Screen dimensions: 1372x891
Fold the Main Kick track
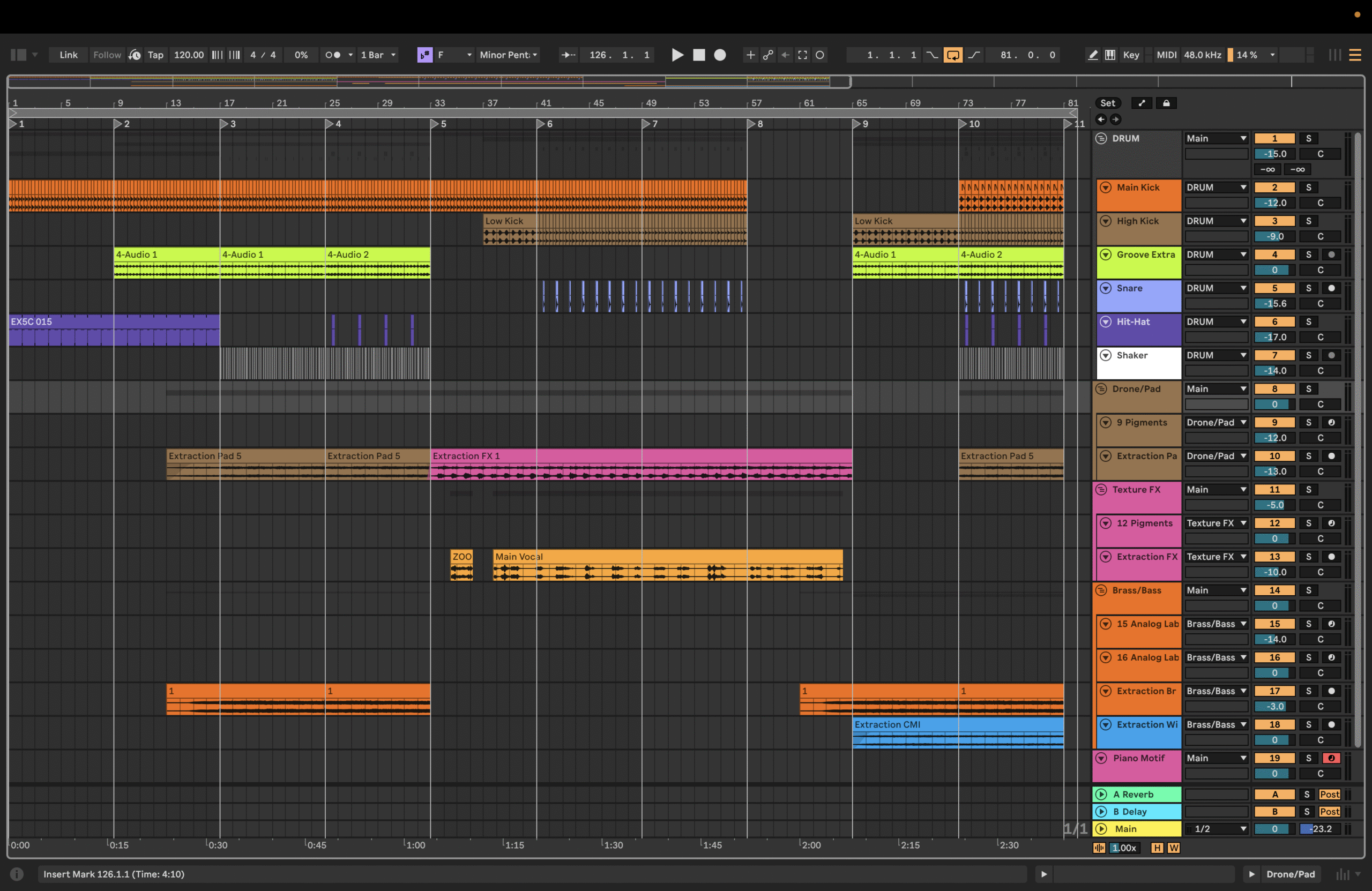click(1105, 188)
